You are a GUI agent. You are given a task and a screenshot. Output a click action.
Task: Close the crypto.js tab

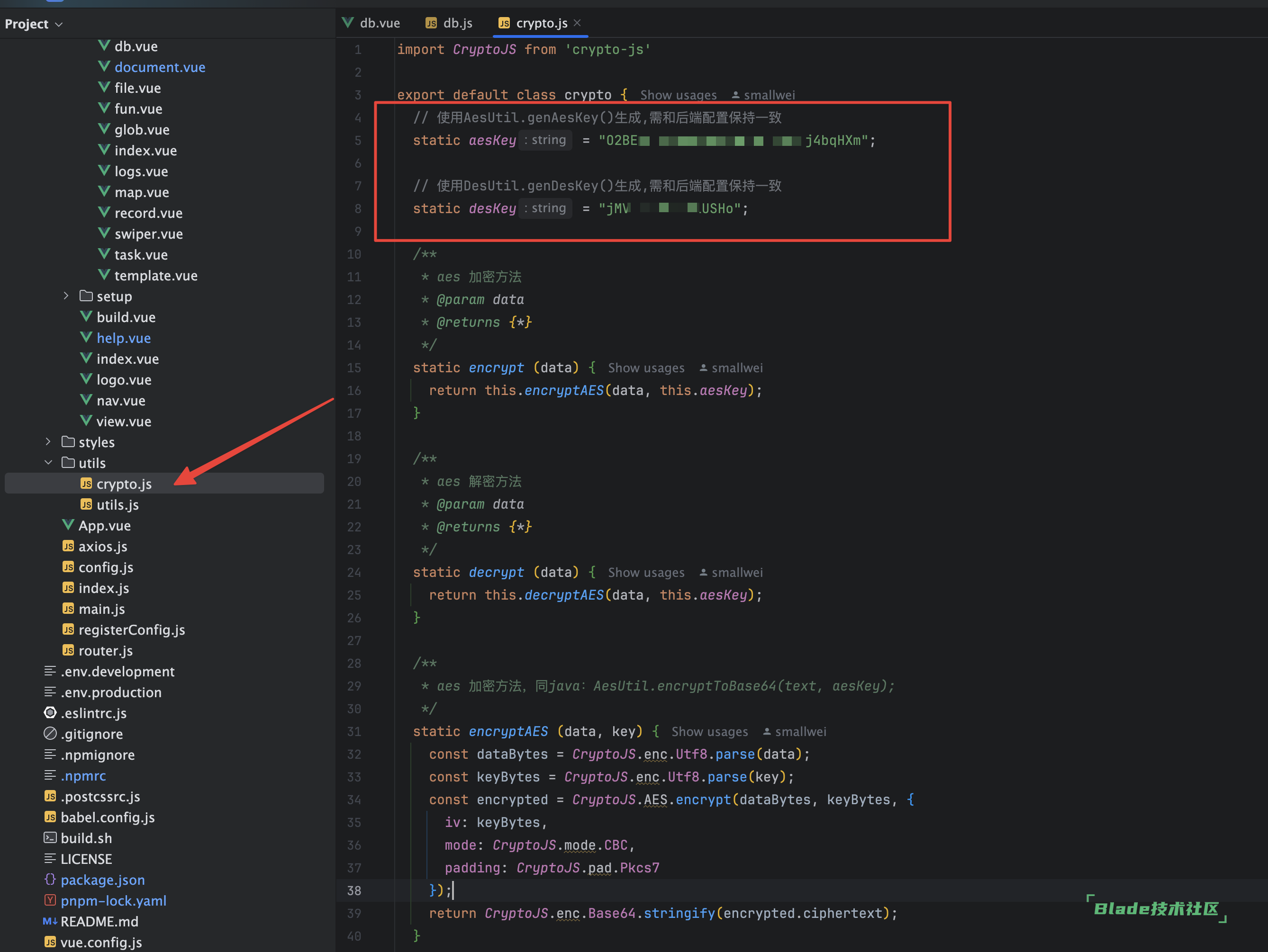[577, 23]
